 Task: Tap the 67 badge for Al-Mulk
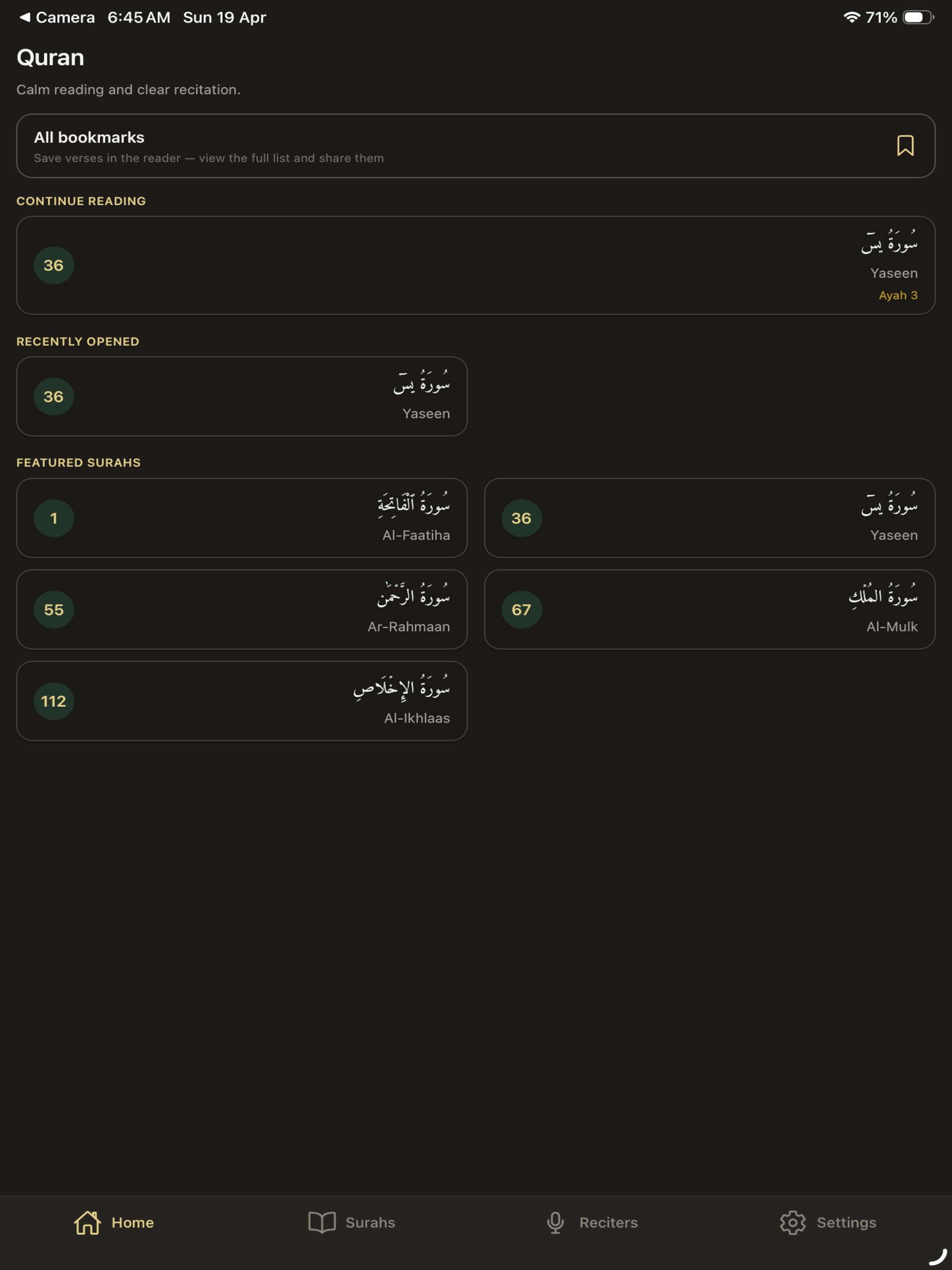[522, 610]
